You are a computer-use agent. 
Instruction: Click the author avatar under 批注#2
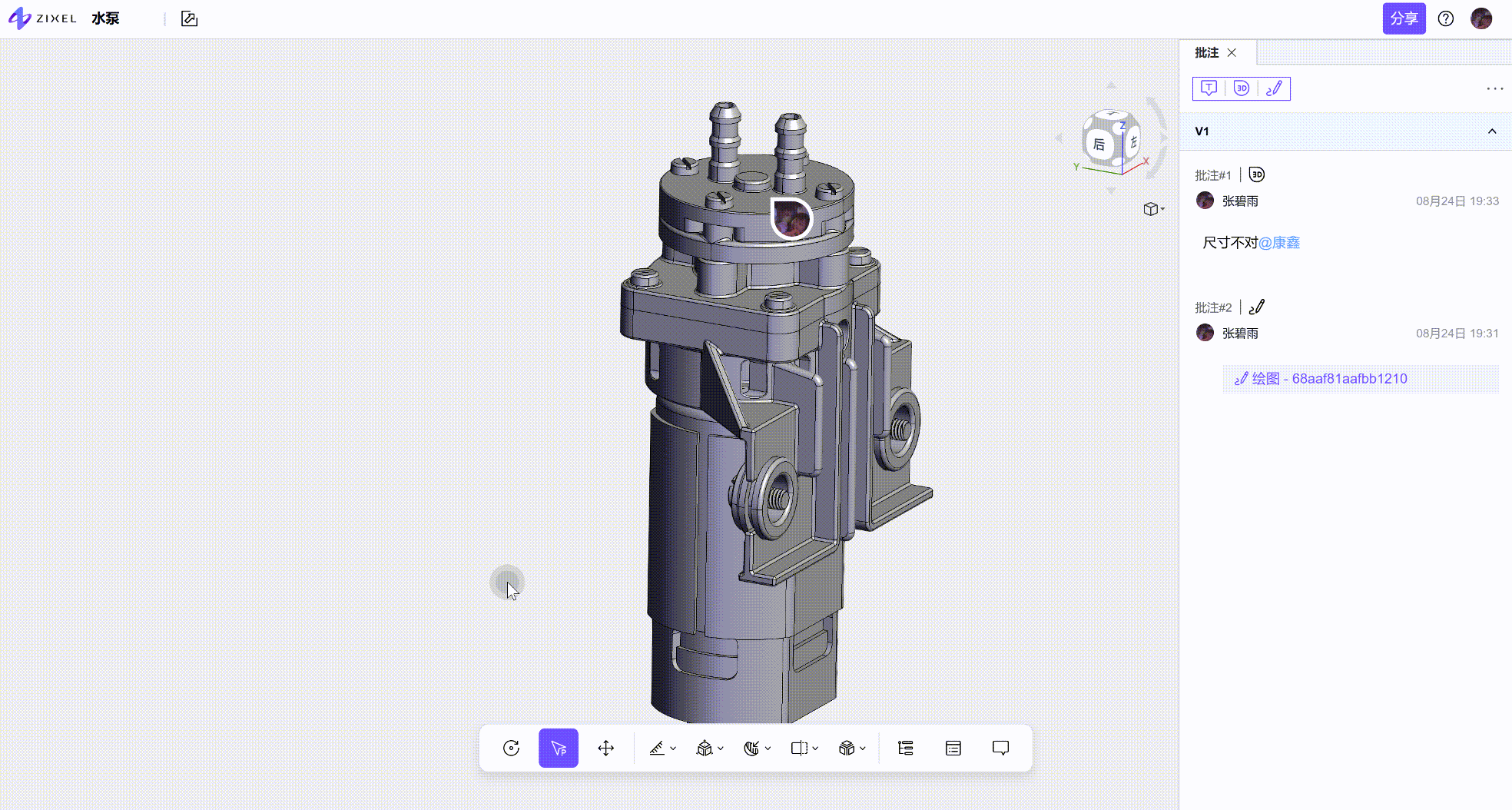pyautogui.click(x=1205, y=333)
